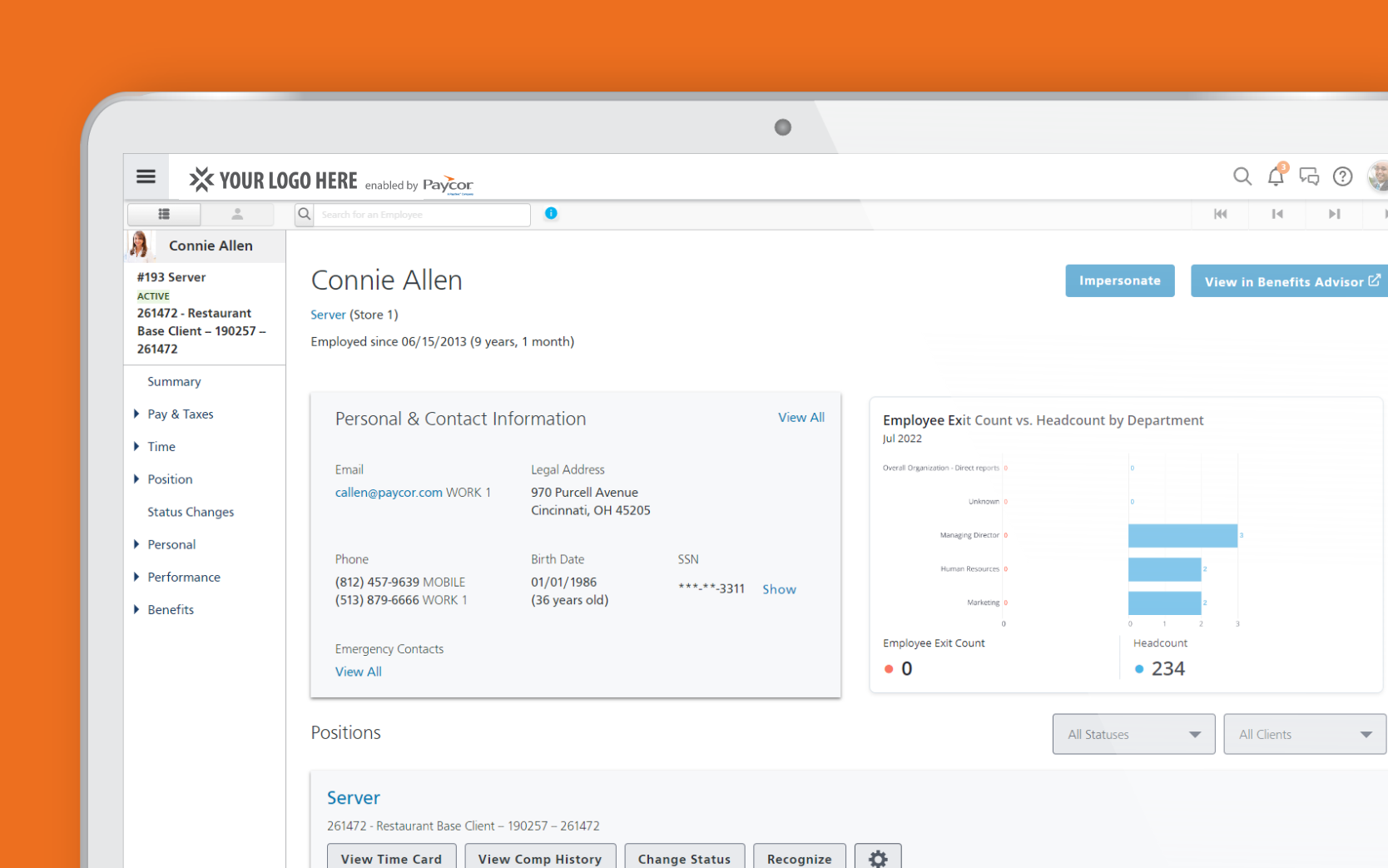Open the All Clients dropdown
Screen dimensions: 1388x868
1304,734
